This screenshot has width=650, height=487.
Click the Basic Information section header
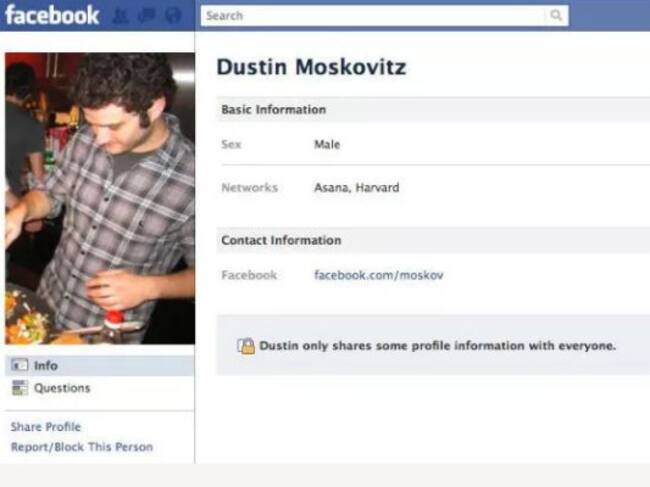(x=433, y=110)
